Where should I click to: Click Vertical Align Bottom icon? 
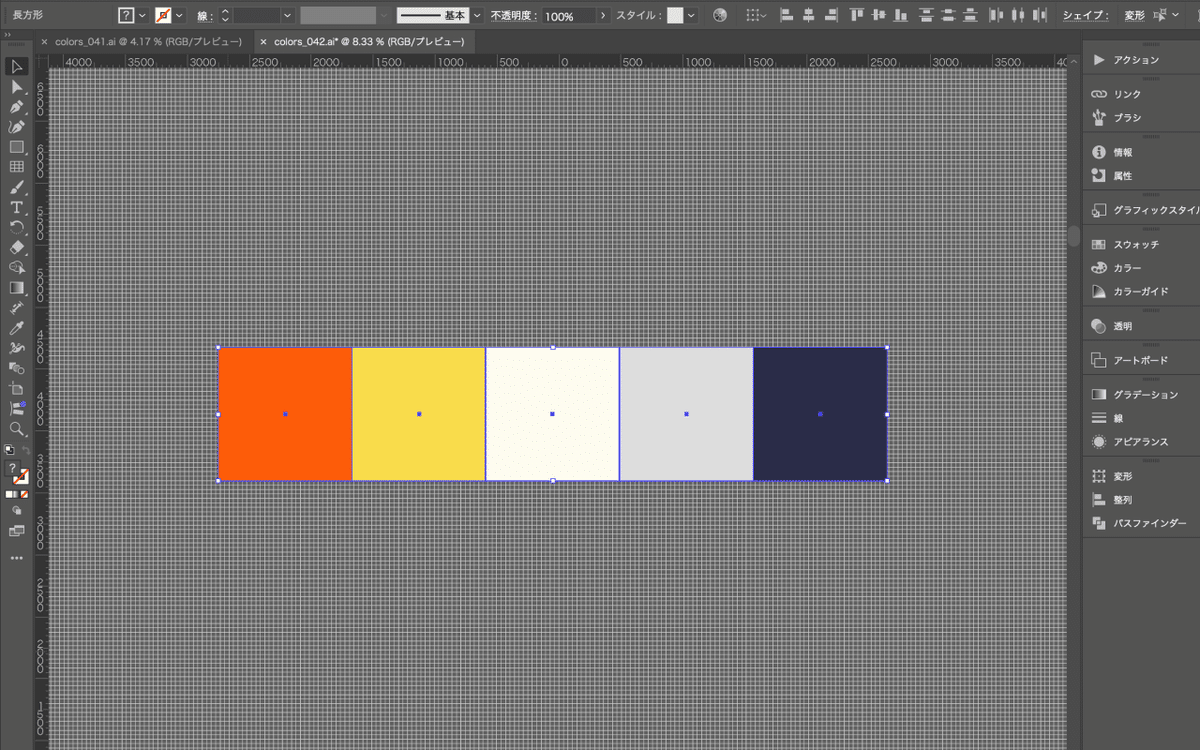coord(901,16)
